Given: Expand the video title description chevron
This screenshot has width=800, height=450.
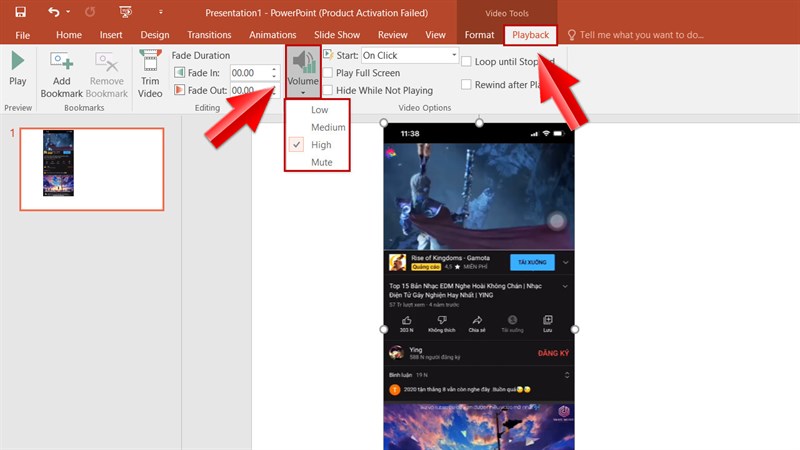Looking at the screenshot, I should tap(565, 287).
